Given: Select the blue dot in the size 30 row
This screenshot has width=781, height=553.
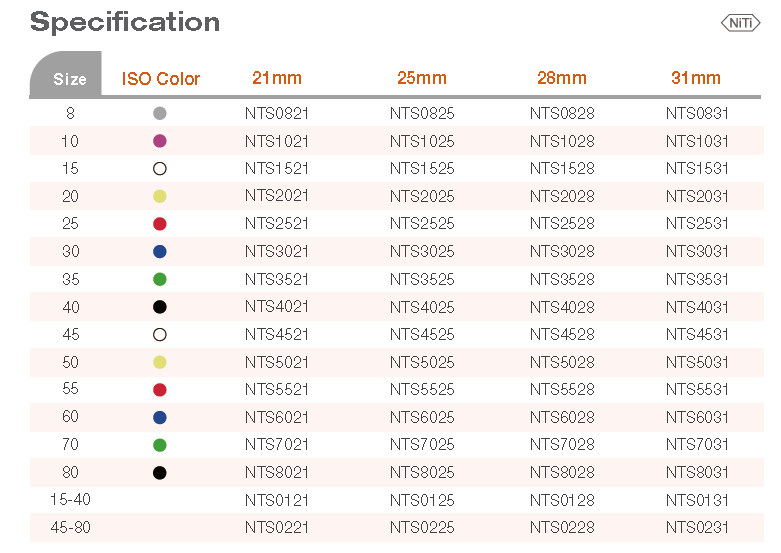Looking at the screenshot, I should 160,252.
